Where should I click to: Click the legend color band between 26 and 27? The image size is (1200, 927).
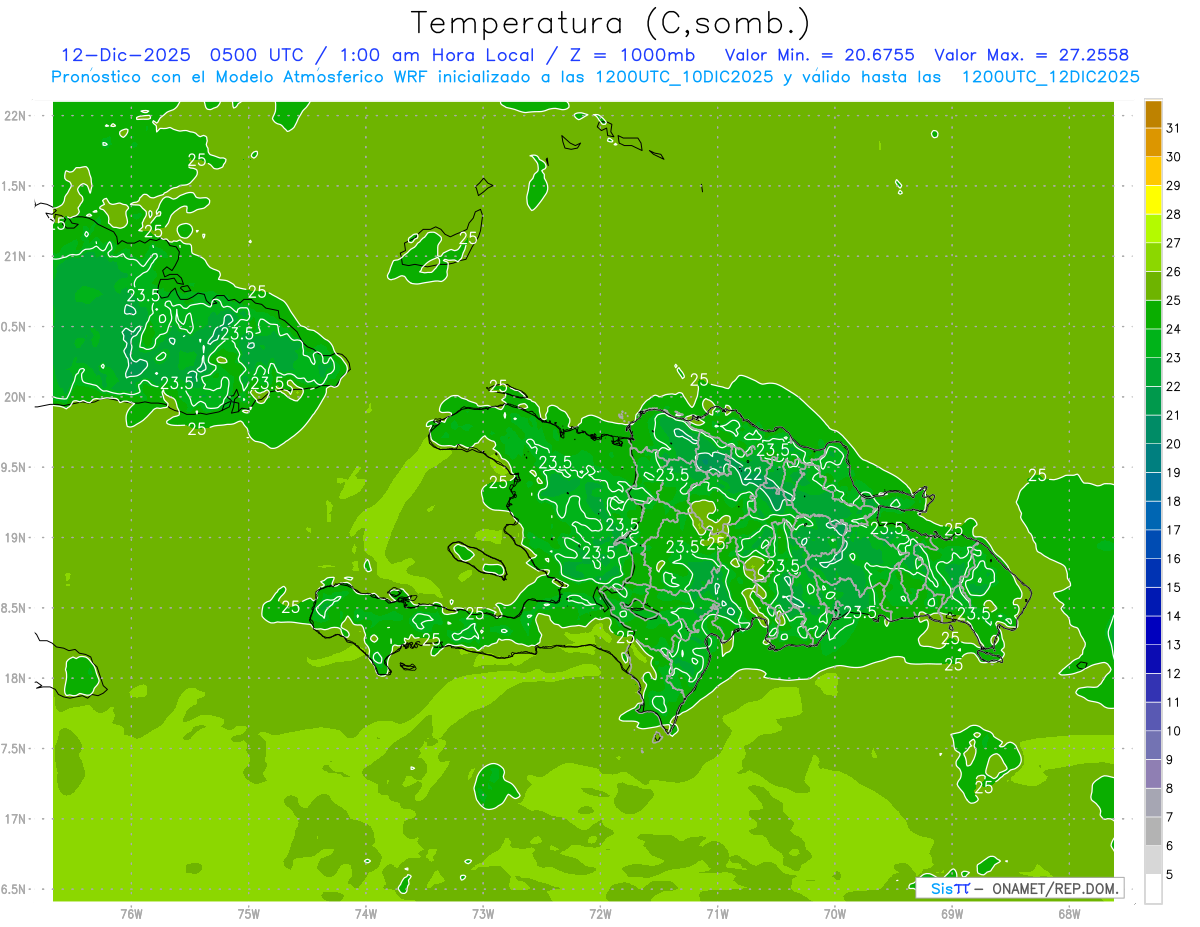[1153, 257]
